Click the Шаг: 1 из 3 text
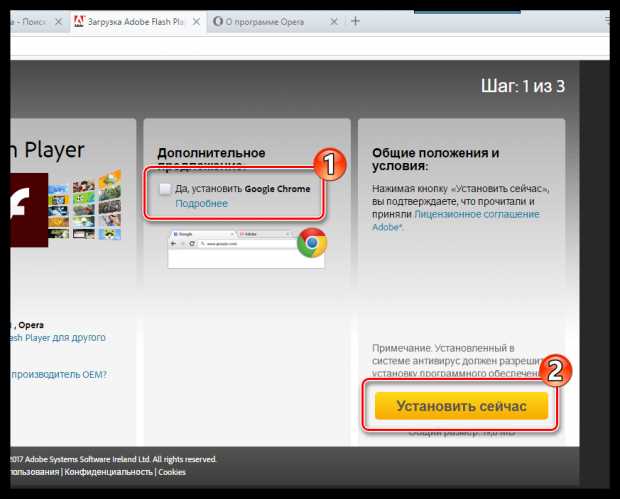The height and width of the screenshot is (499, 620). [x=523, y=86]
